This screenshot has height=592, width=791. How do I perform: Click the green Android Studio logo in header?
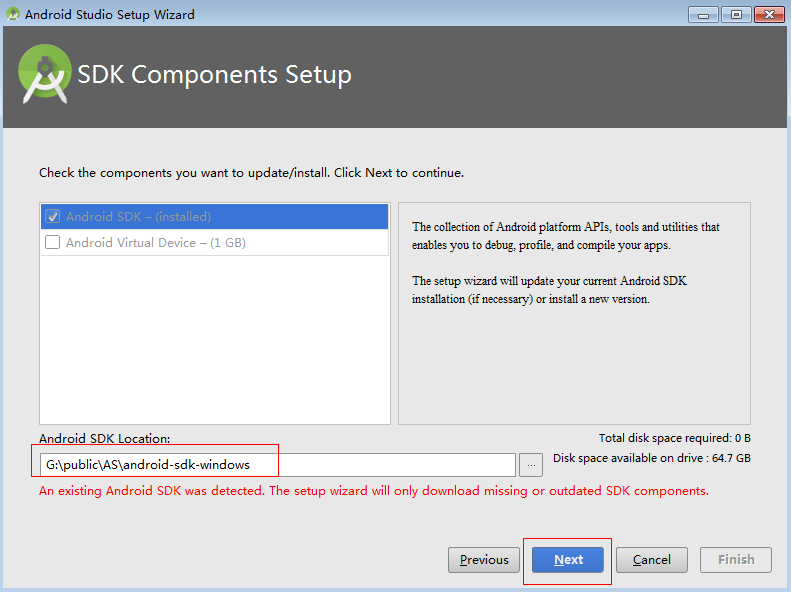(x=44, y=75)
